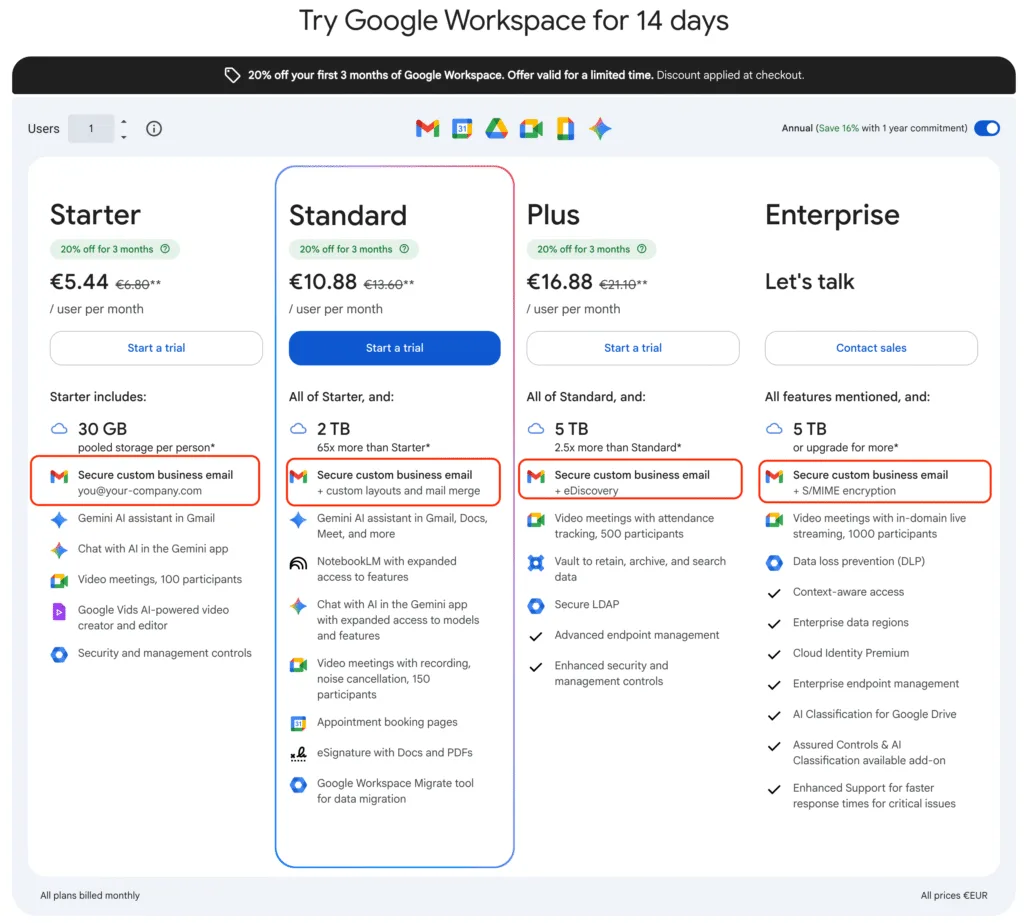Increment the Users count with the up arrow
The image size is (1024, 923).
(x=122, y=123)
